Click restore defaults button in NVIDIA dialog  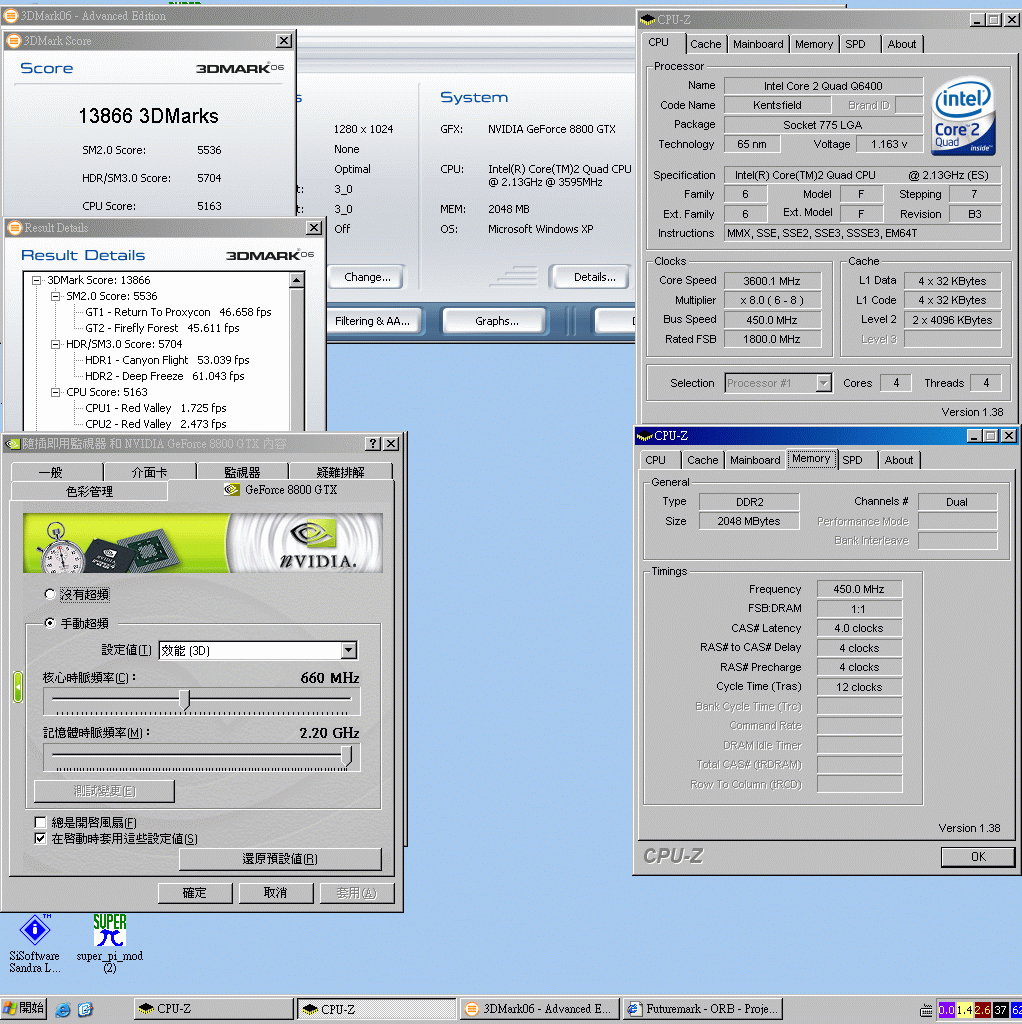coord(279,859)
